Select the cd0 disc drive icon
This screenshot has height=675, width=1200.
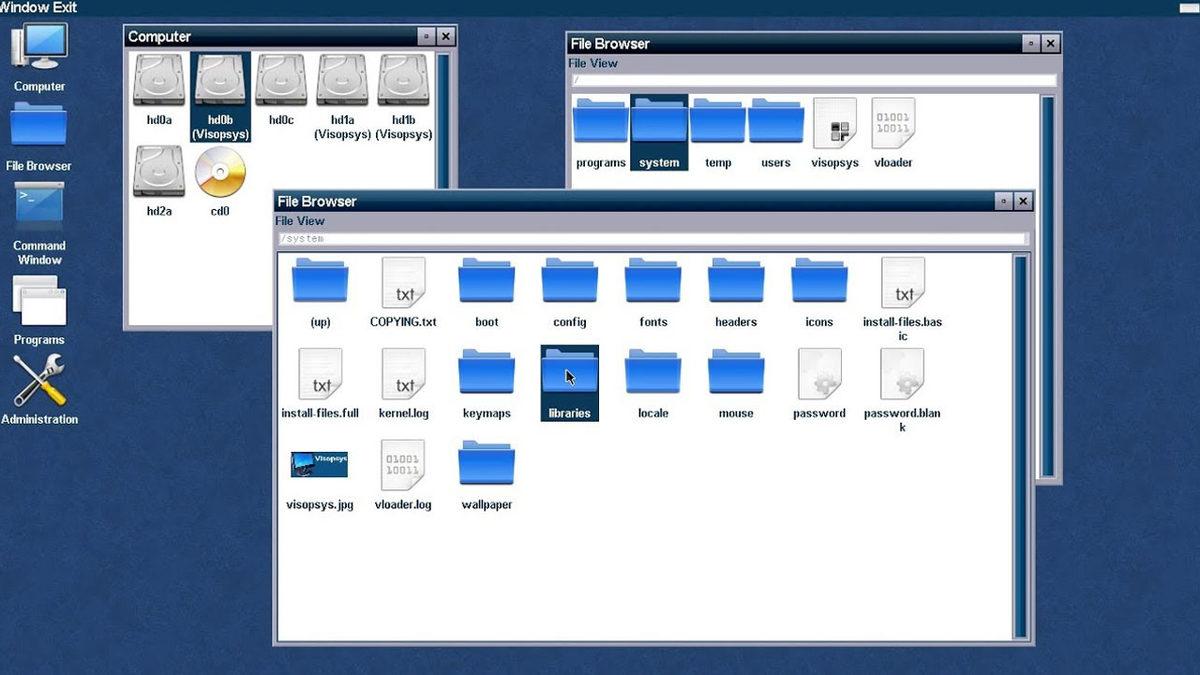click(x=220, y=173)
